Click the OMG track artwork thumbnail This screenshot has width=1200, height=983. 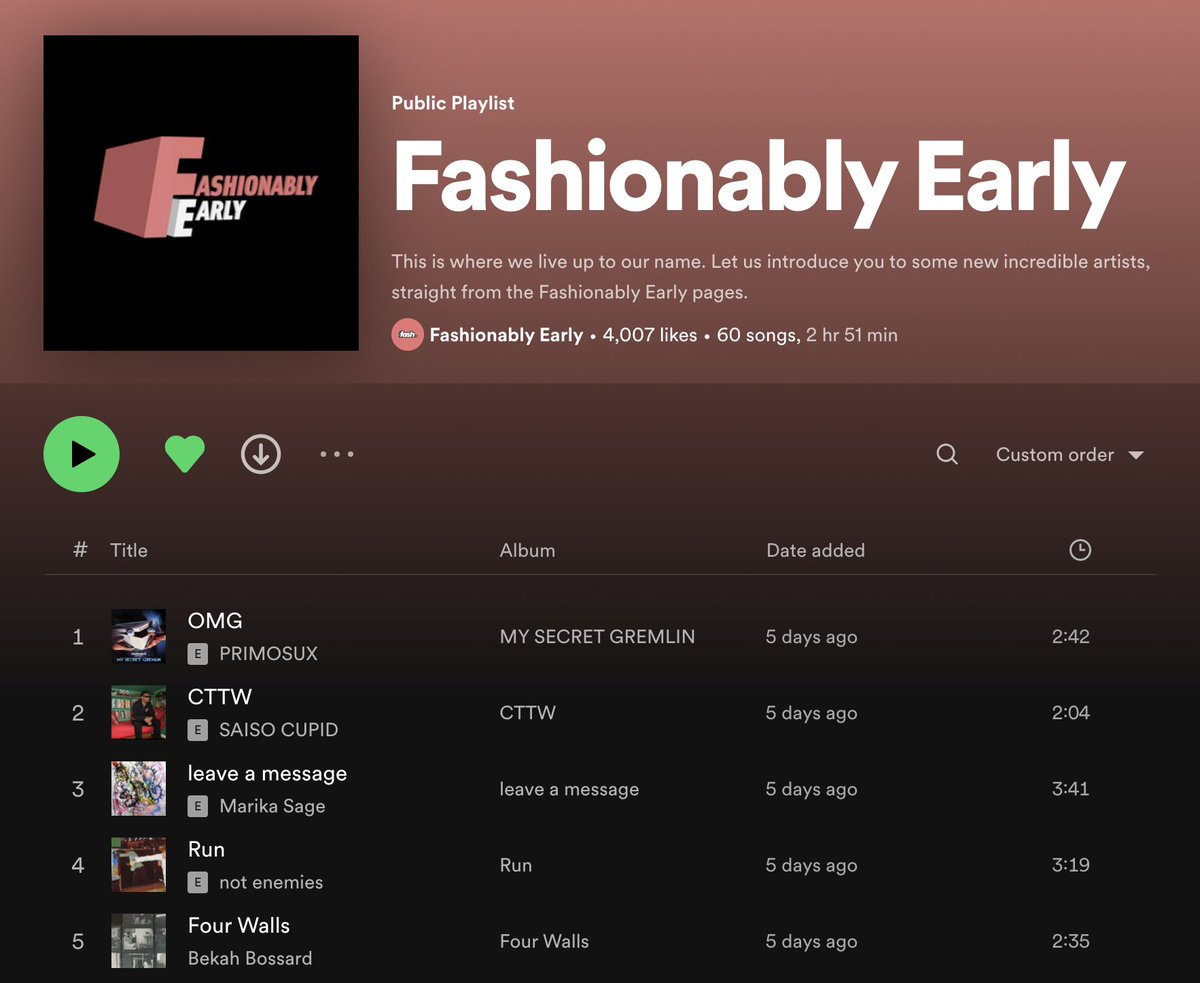click(138, 637)
